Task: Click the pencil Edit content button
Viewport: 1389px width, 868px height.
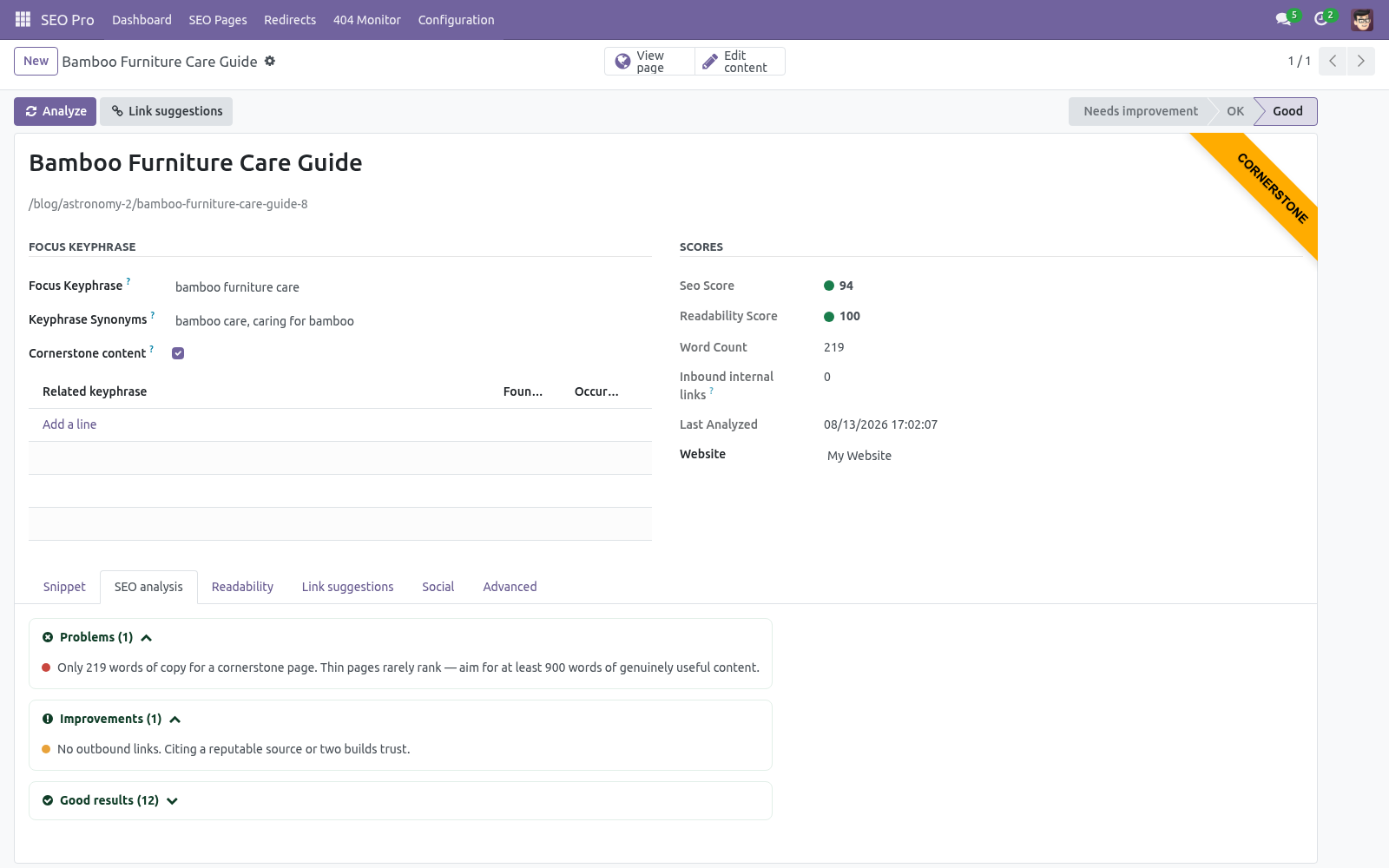Action: coord(740,62)
